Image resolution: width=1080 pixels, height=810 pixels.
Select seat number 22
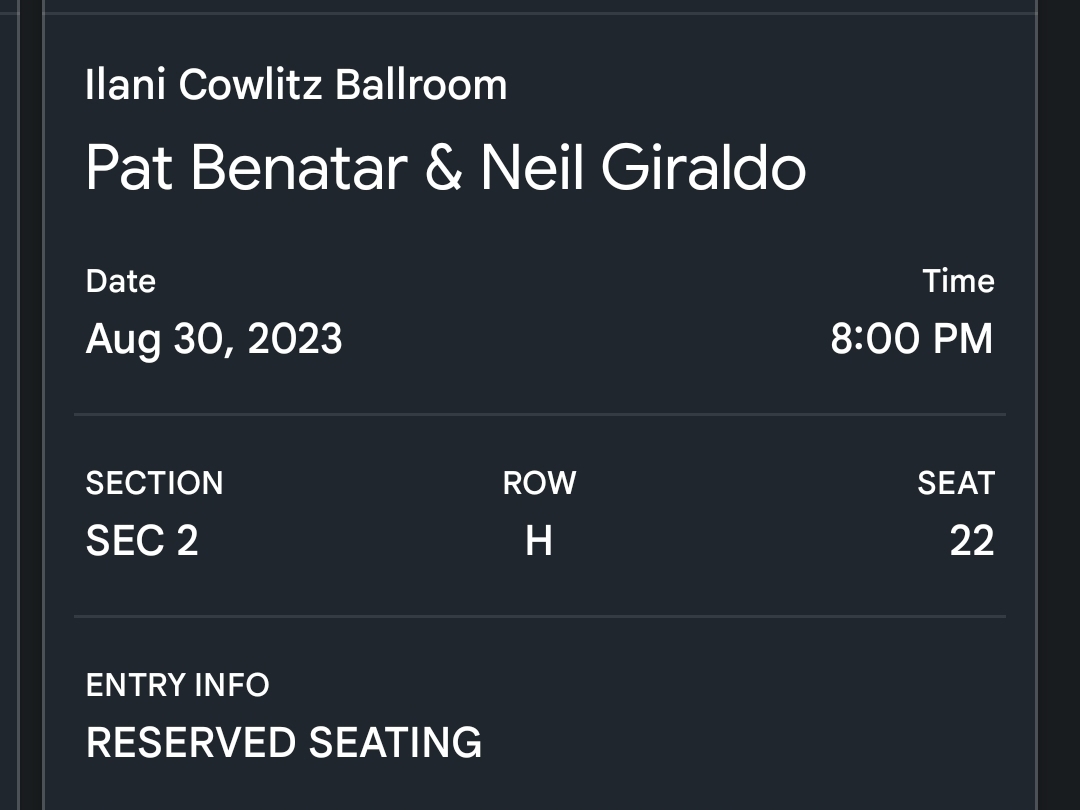pos(972,541)
